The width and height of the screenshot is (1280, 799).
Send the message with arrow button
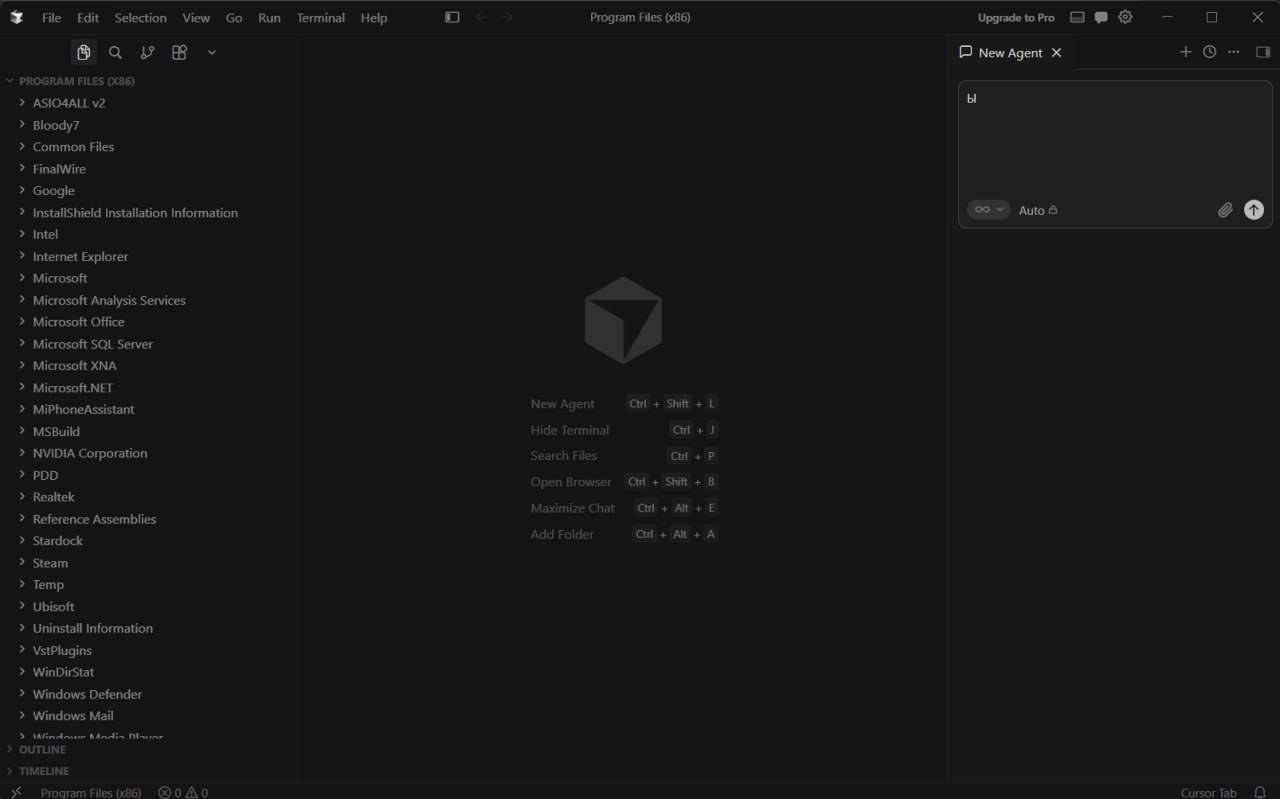coord(1254,210)
